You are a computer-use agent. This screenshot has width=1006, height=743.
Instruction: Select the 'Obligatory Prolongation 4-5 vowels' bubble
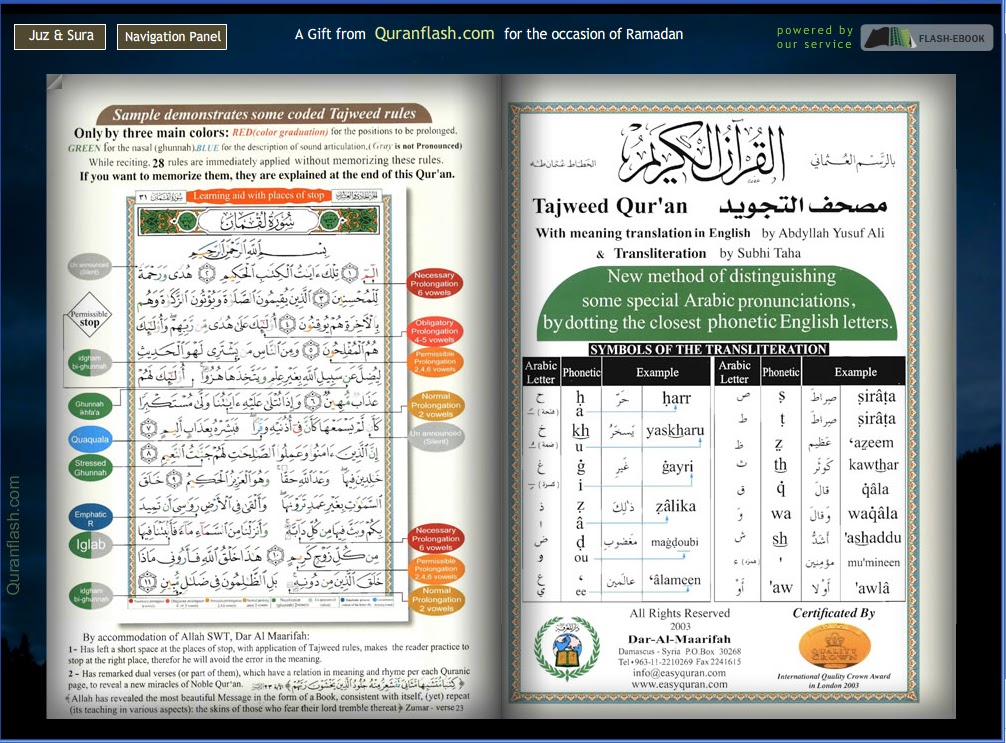point(434,331)
